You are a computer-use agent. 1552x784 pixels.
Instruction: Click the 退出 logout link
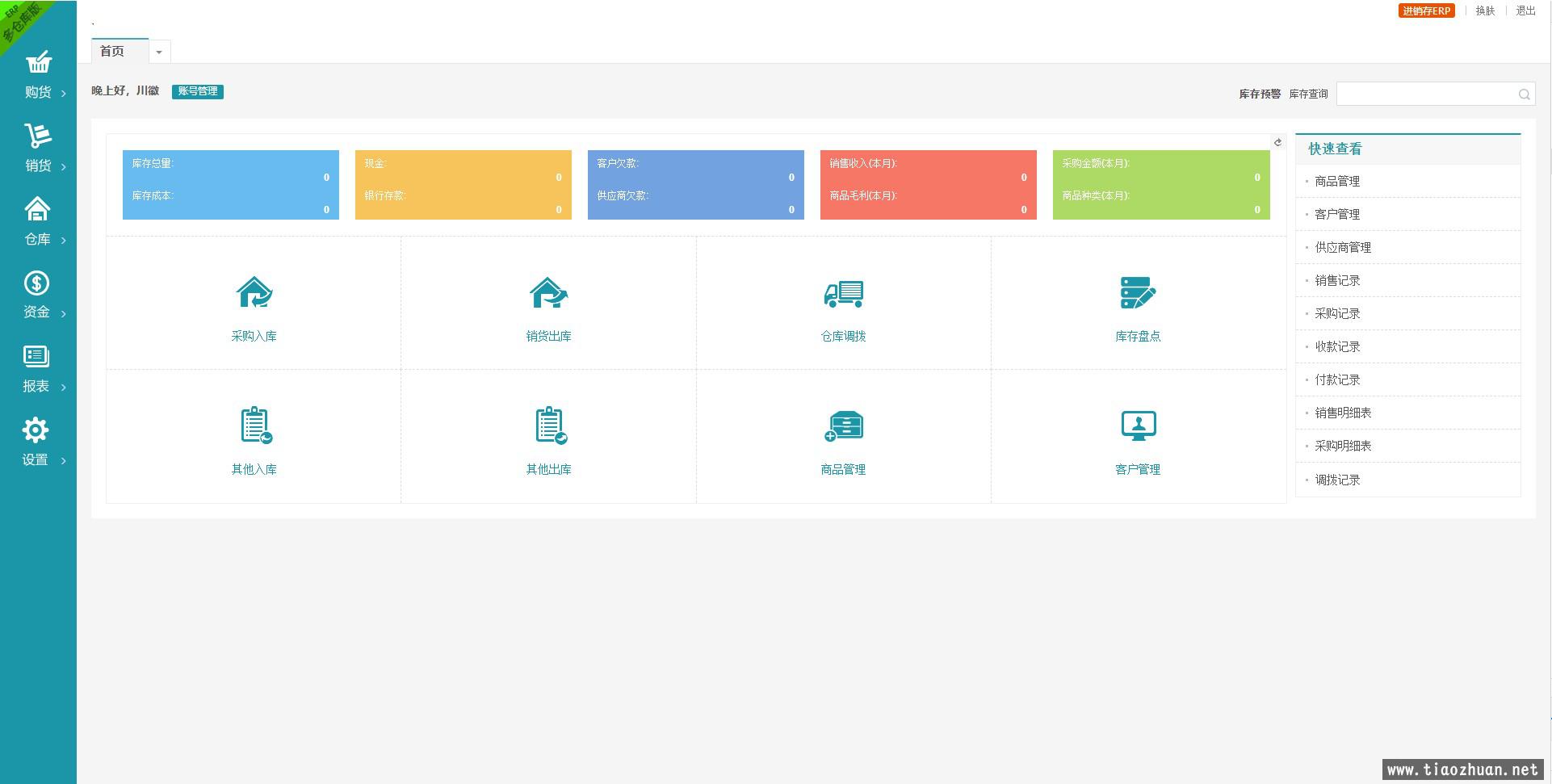coord(1525,10)
